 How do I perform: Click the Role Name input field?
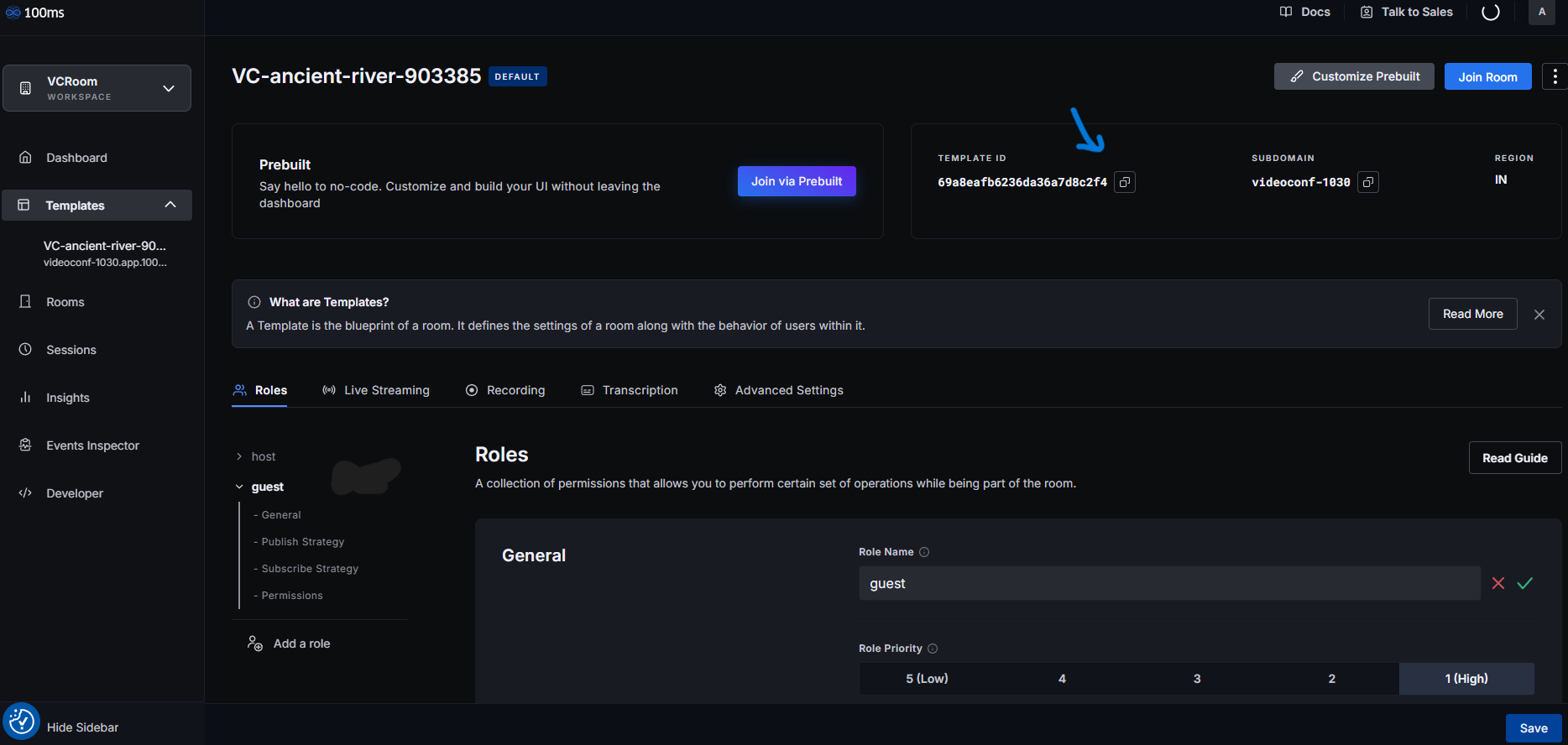[x=1168, y=583]
